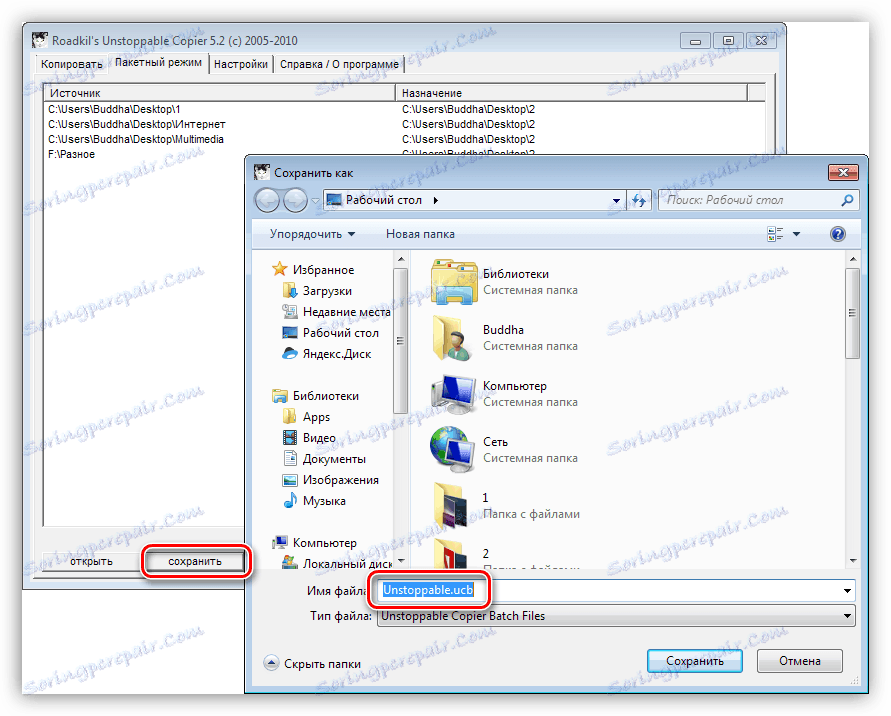Click the Новая папка button

click(420, 234)
